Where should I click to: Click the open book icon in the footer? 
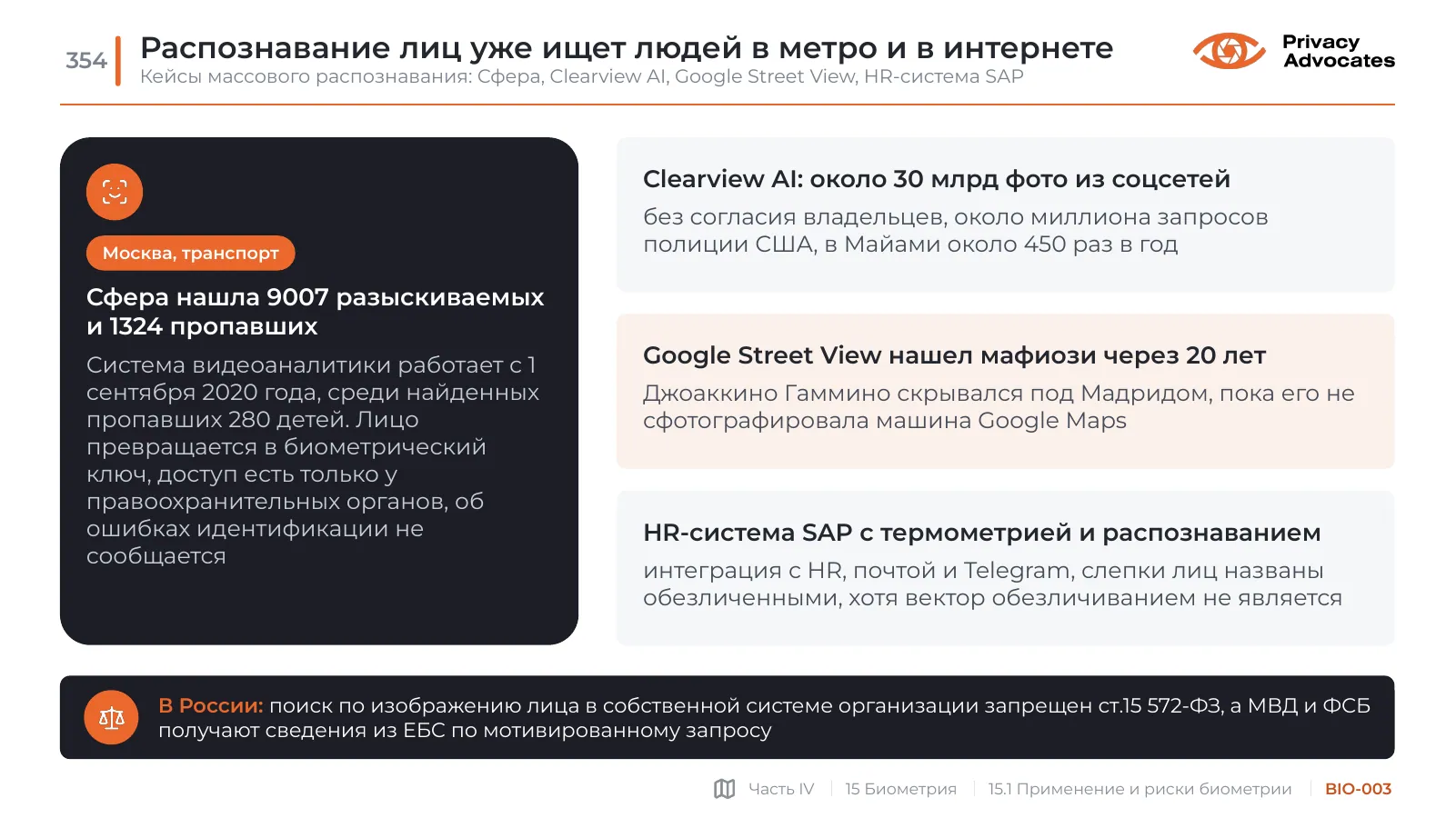click(x=725, y=789)
